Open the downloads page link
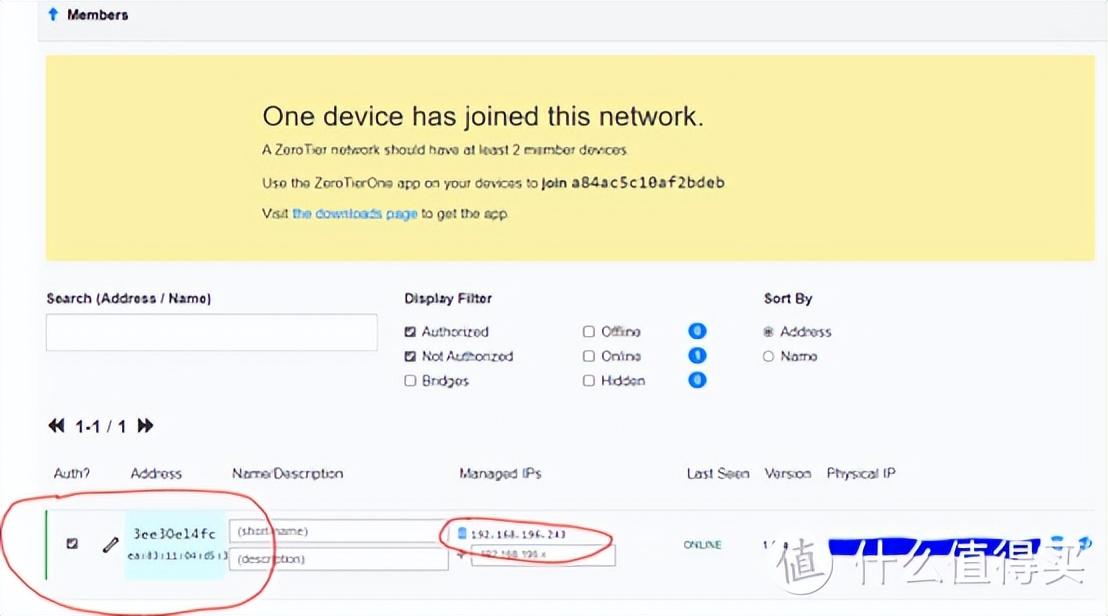 pos(355,213)
